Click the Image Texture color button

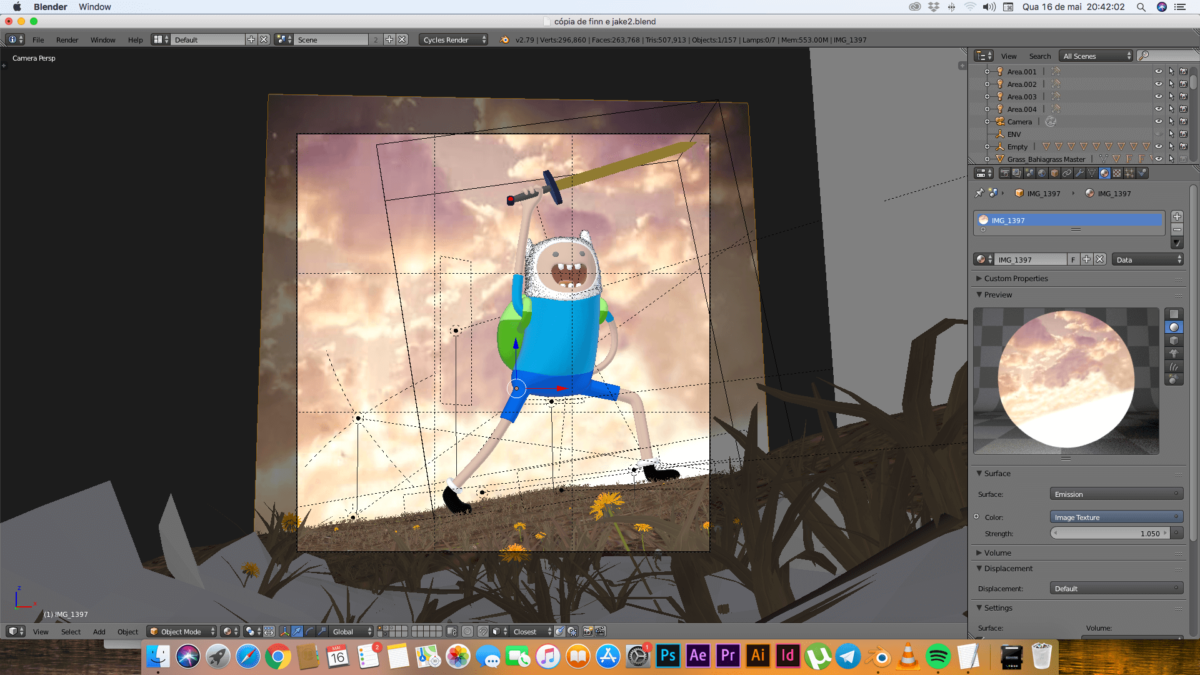pos(1116,517)
